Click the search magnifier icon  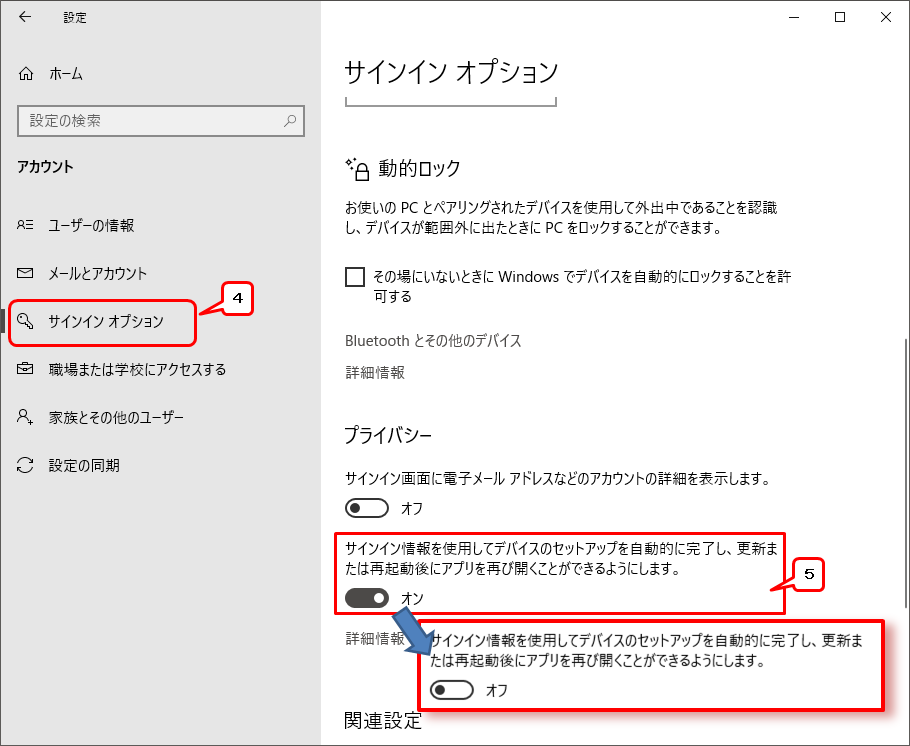coord(290,121)
